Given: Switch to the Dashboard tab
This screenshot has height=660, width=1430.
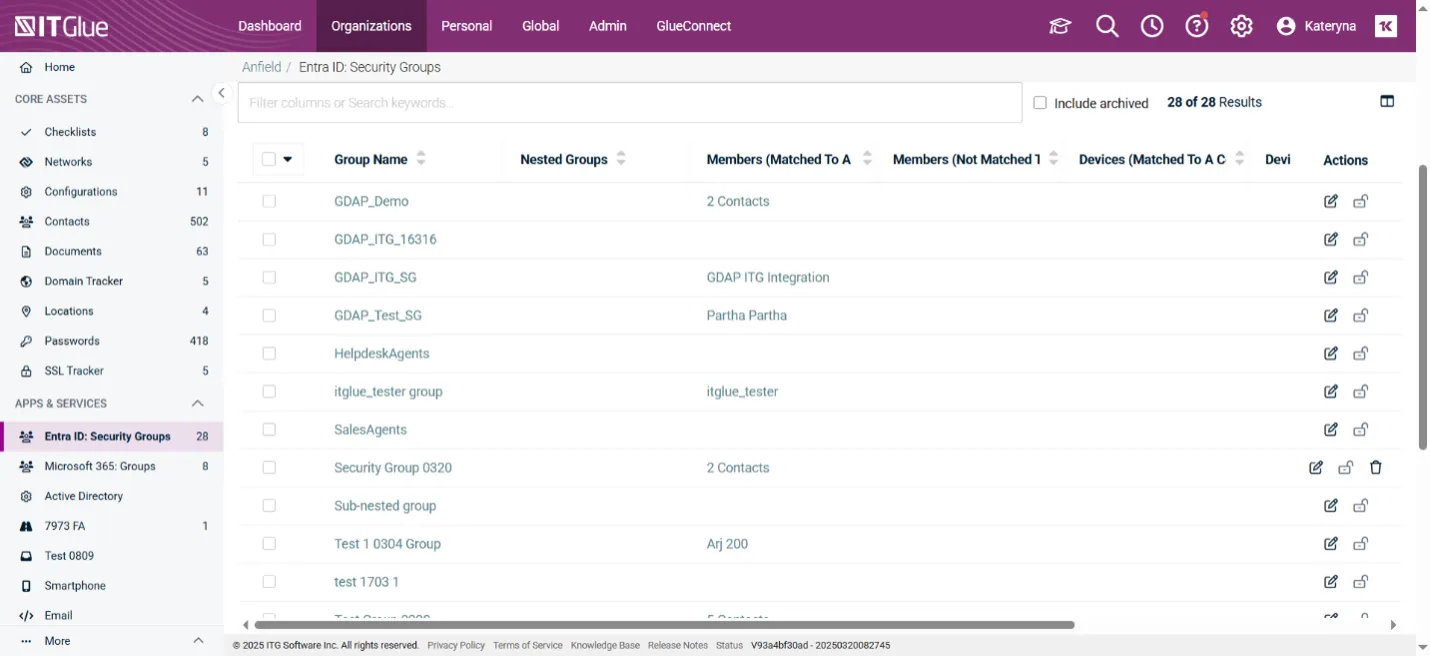Looking at the screenshot, I should pyautogui.click(x=269, y=26).
